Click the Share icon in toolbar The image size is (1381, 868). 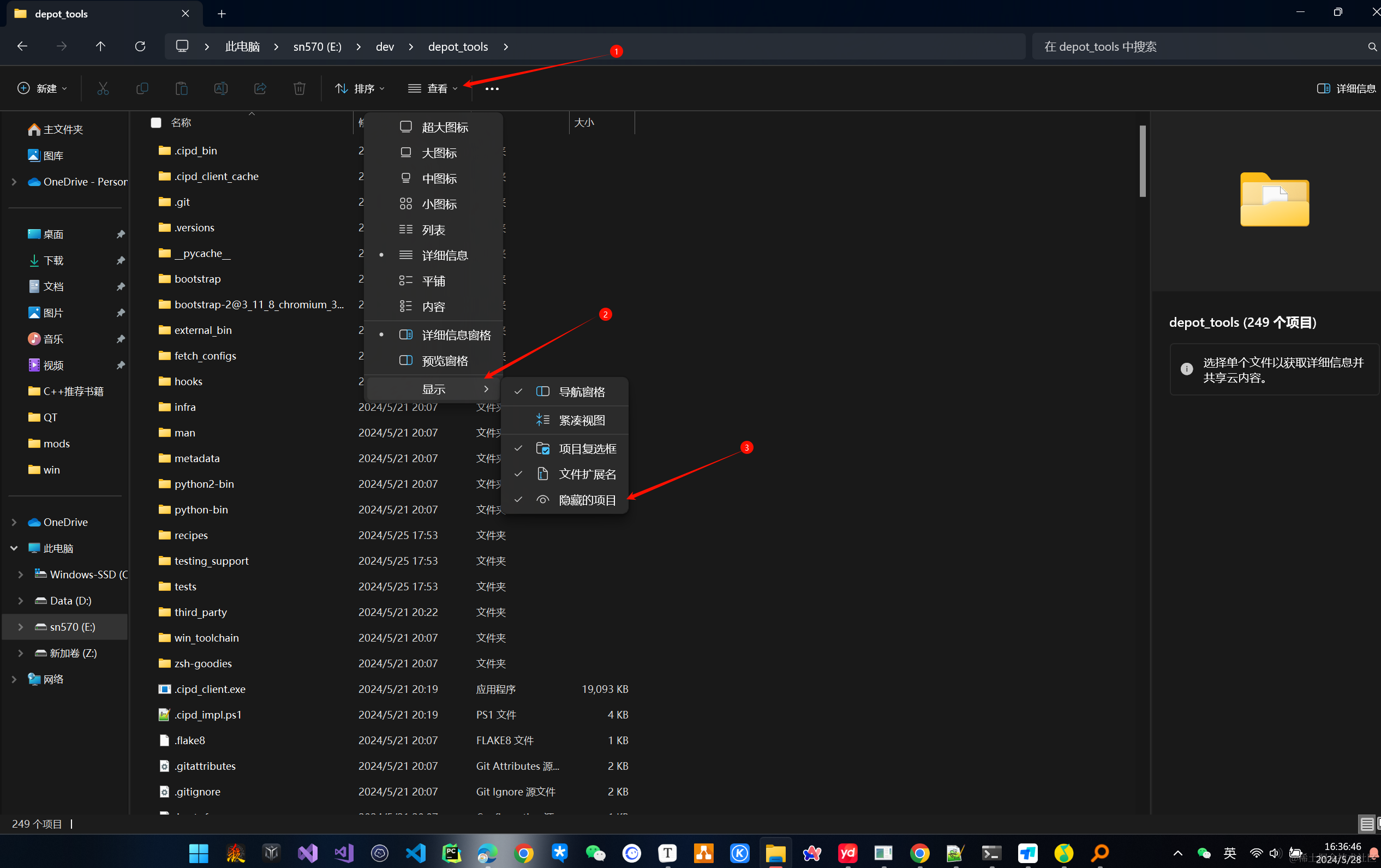260,88
